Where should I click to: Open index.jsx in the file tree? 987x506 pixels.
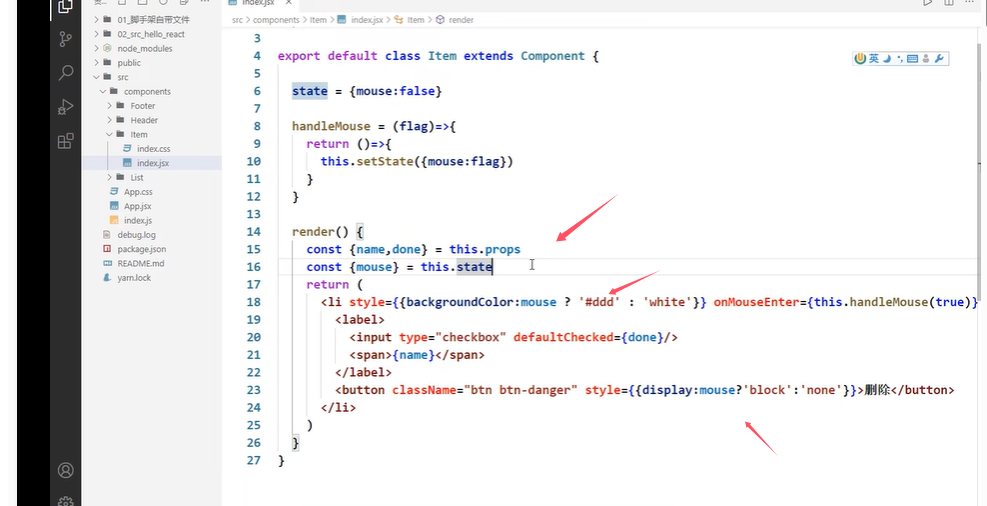(152, 163)
